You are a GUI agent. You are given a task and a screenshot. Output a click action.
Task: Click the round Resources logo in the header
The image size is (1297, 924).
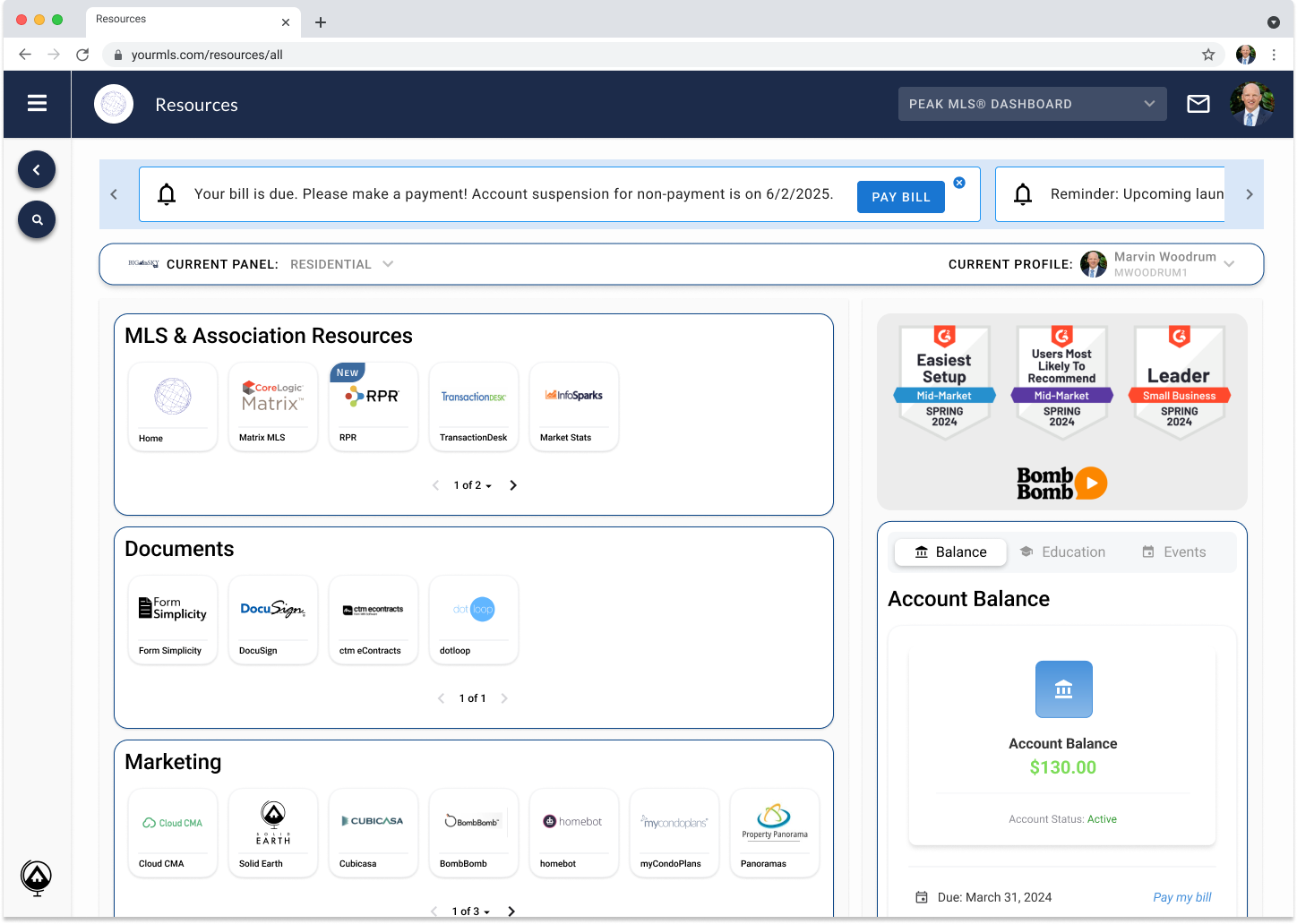[x=114, y=104]
